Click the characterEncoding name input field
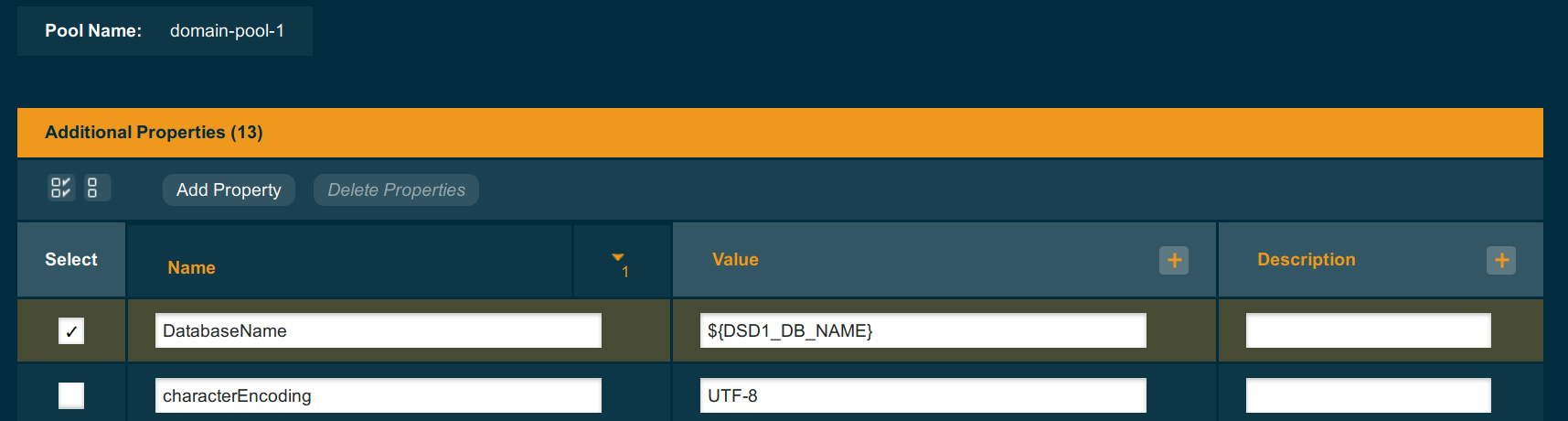1568x421 pixels. click(378, 395)
